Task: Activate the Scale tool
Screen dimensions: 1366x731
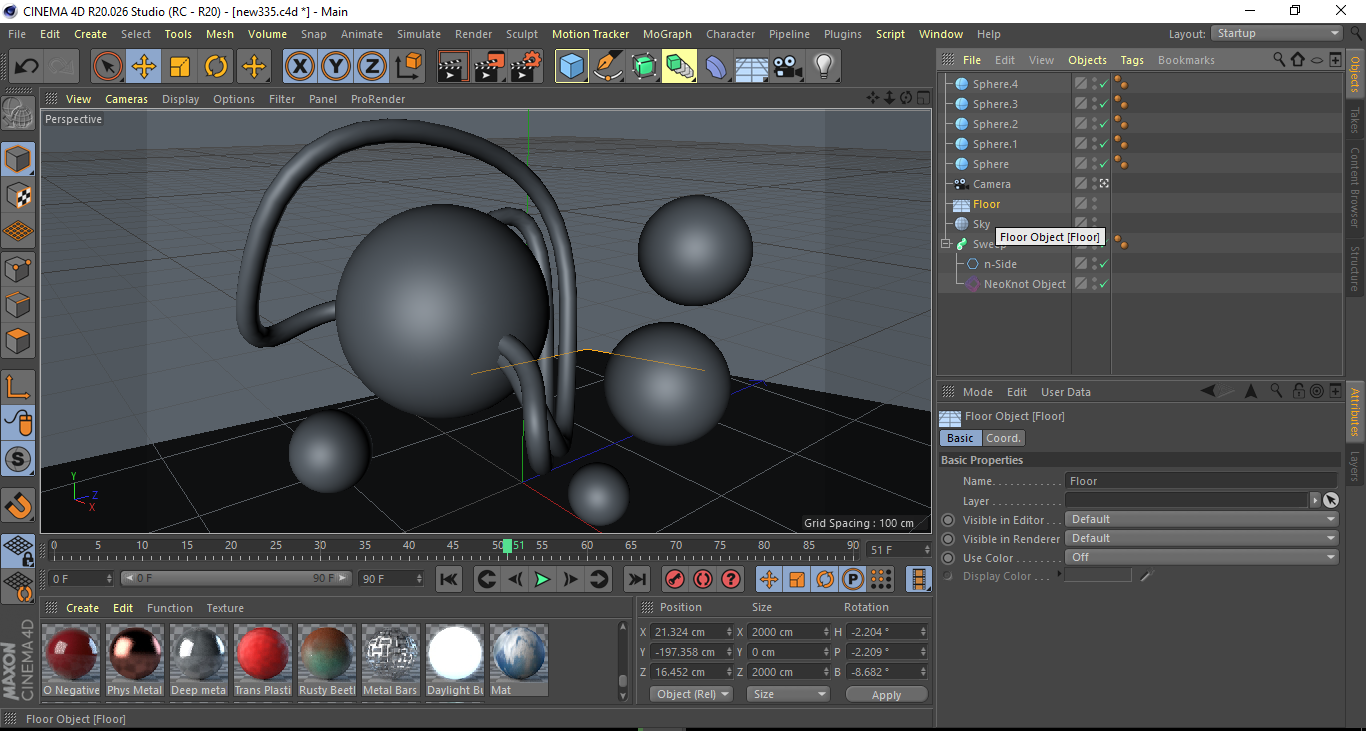Action: tap(180, 67)
